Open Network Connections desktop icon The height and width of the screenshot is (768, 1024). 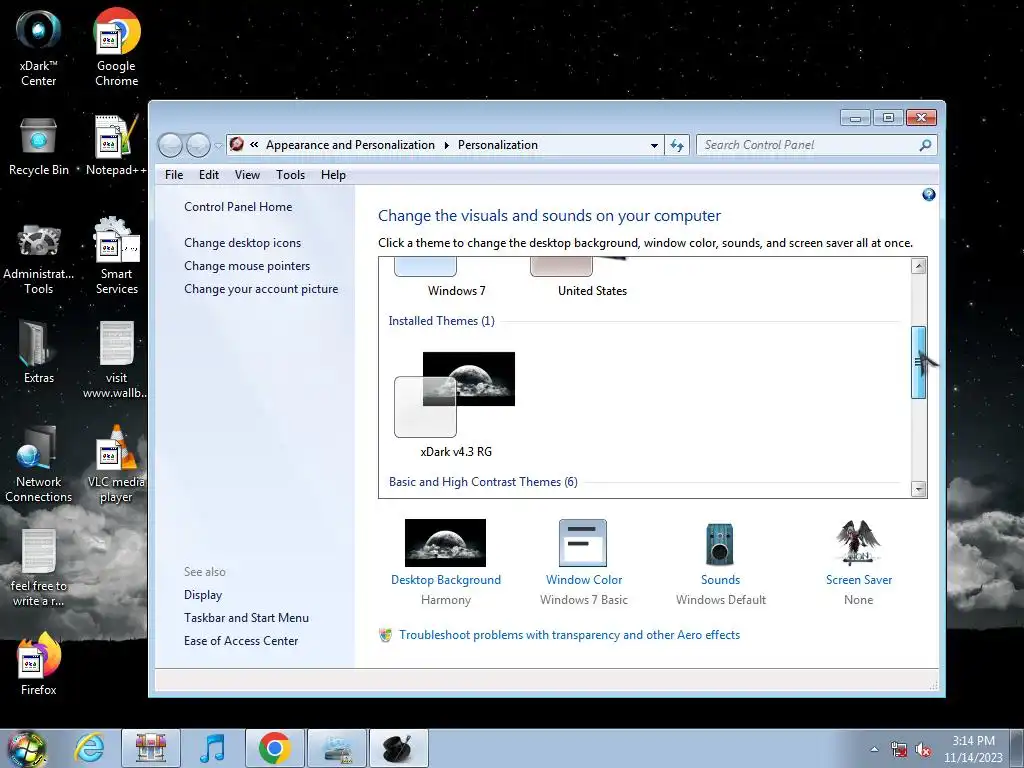coord(39,464)
